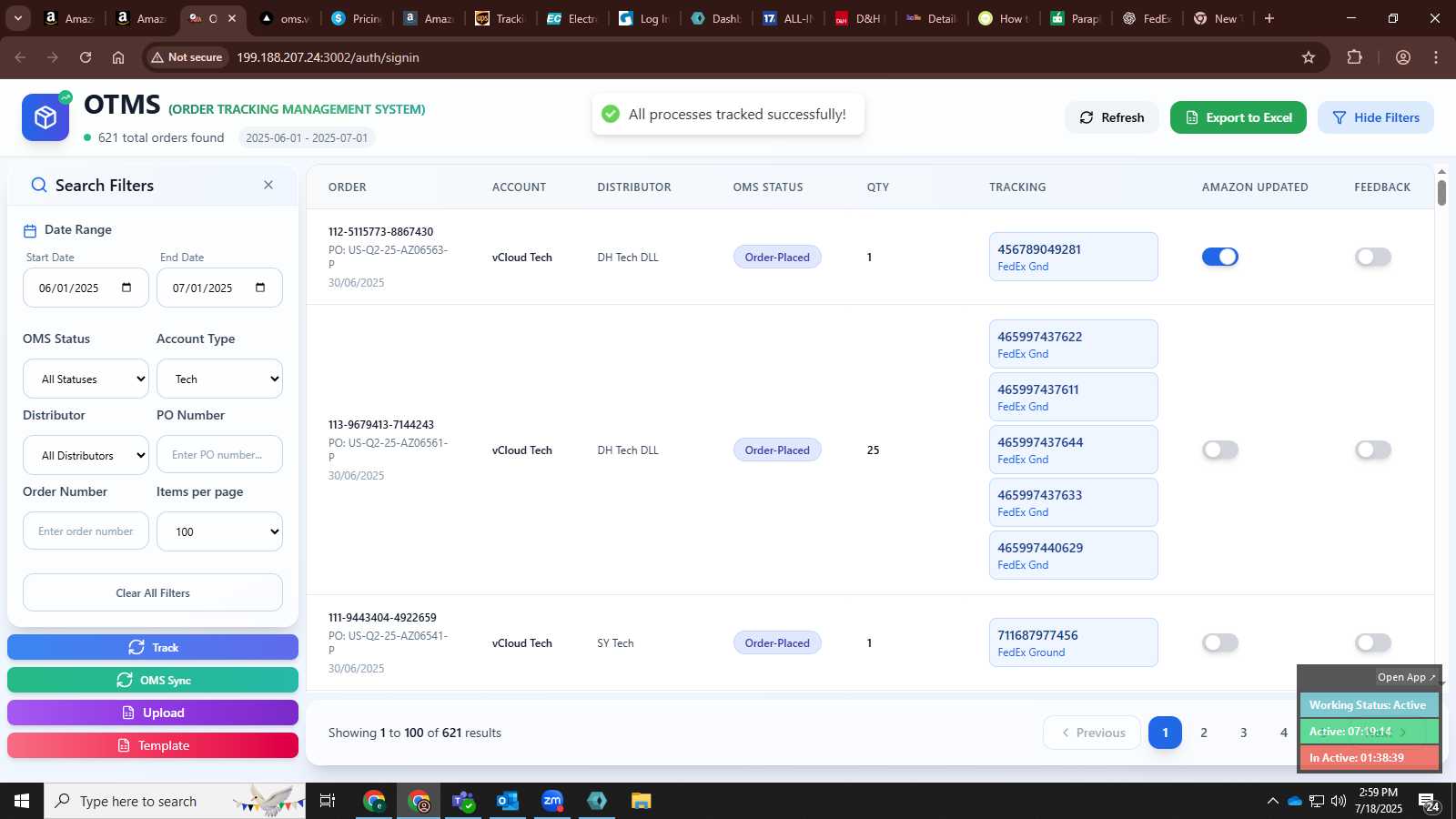Click the purple Upload button
This screenshot has width=1456, height=819.
click(x=153, y=713)
